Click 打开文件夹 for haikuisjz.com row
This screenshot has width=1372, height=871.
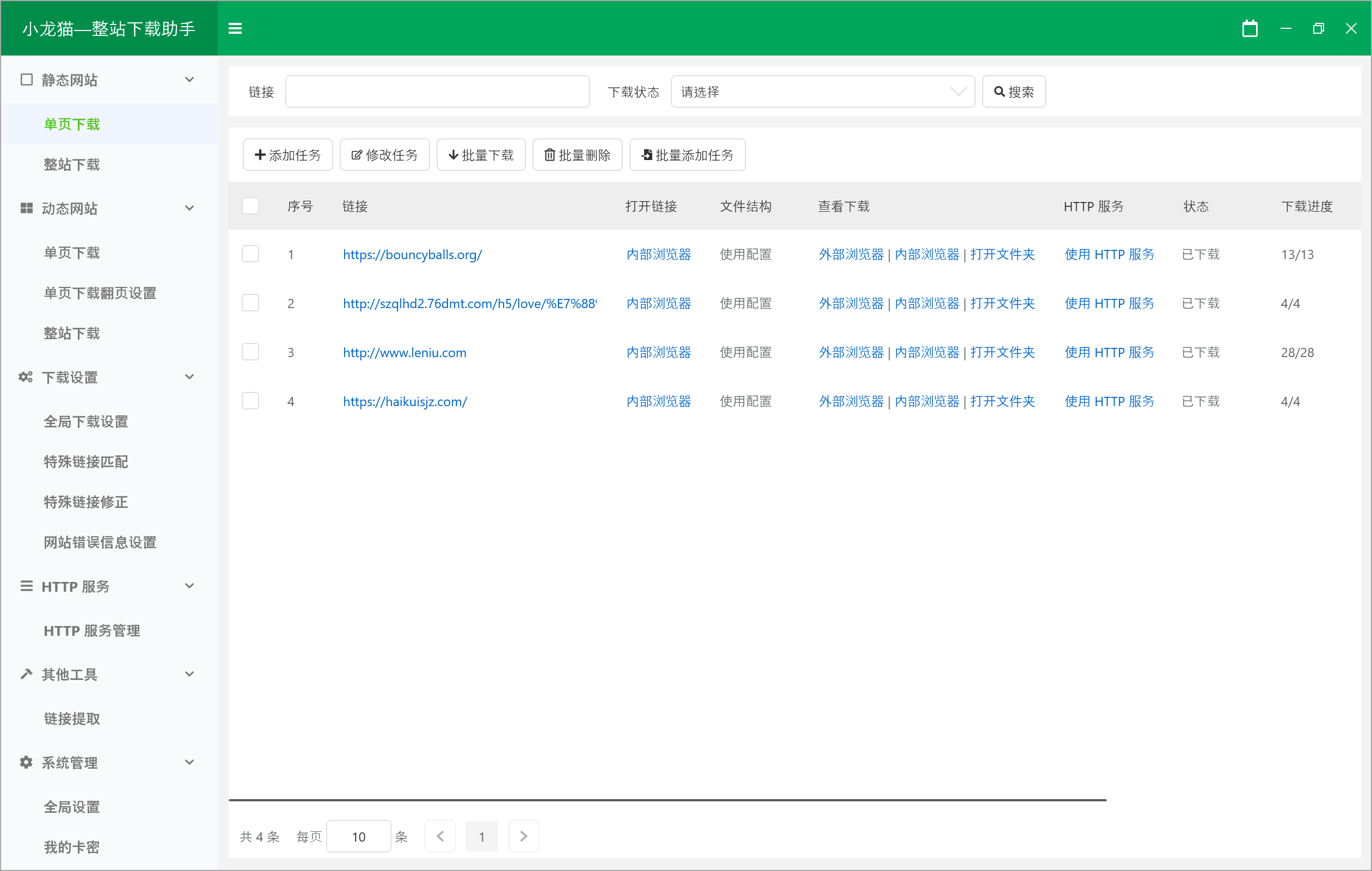pos(1003,402)
